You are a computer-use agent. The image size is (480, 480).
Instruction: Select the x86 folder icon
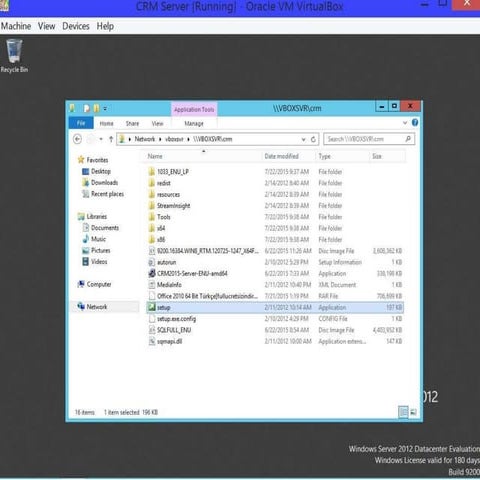152,240
